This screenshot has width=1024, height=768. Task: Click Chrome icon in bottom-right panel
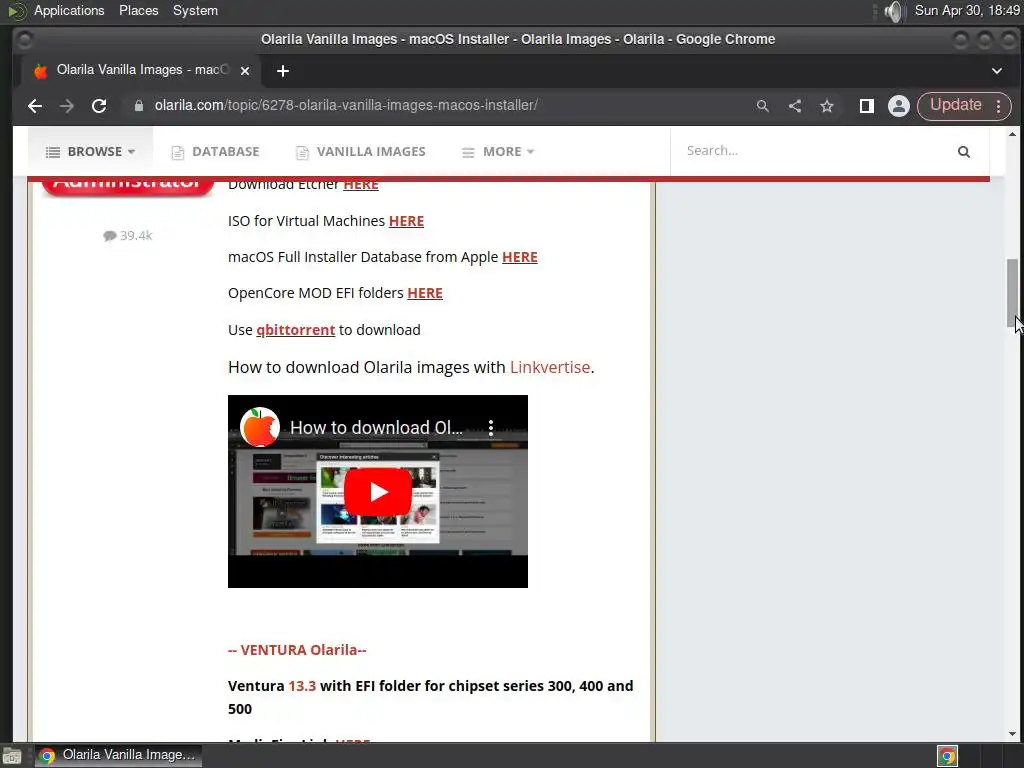click(x=947, y=756)
